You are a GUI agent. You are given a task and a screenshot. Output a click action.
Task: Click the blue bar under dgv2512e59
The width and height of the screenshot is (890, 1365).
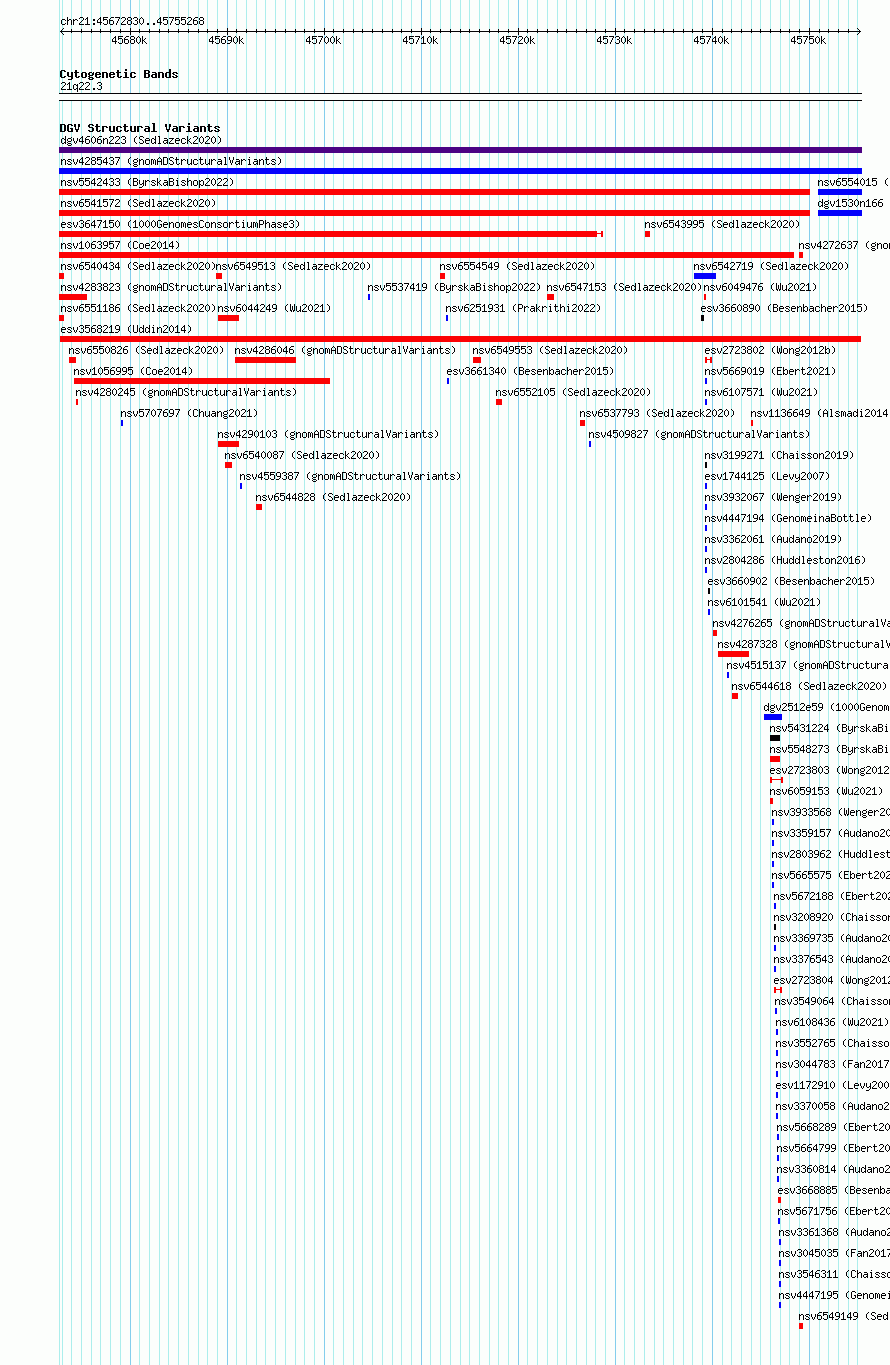(x=773, y=717)
